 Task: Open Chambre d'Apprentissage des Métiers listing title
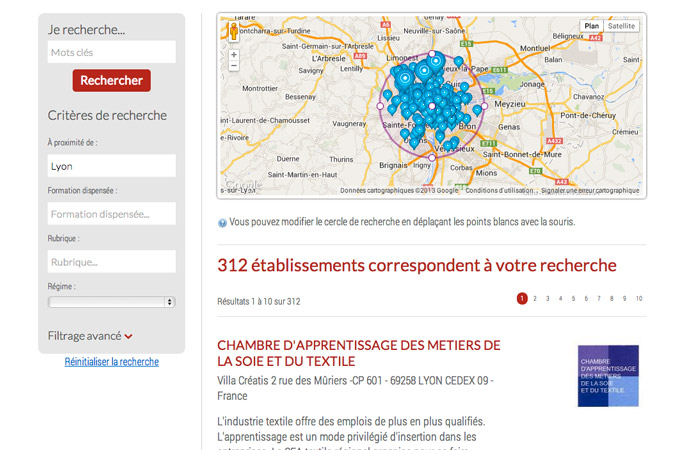point(358,353)
